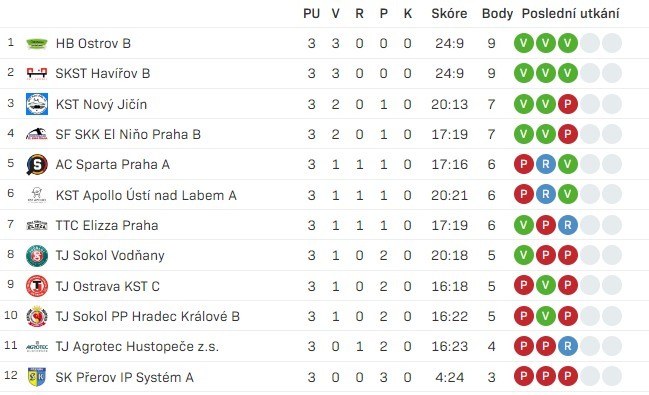This screenshot has width=649, height=395.
Task: Click AC Sparta Praha's blue R result badge
Action: click(x=546, y=164)
